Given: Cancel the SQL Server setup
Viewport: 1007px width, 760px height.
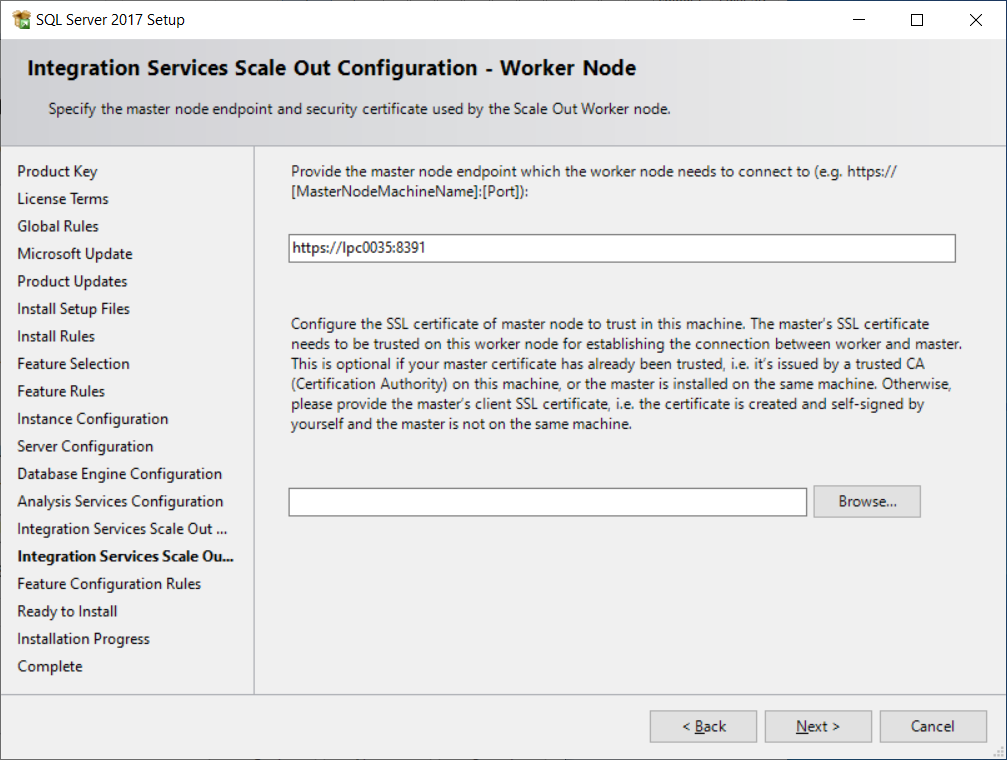Looking at the screenshot, I should point(932,727).
